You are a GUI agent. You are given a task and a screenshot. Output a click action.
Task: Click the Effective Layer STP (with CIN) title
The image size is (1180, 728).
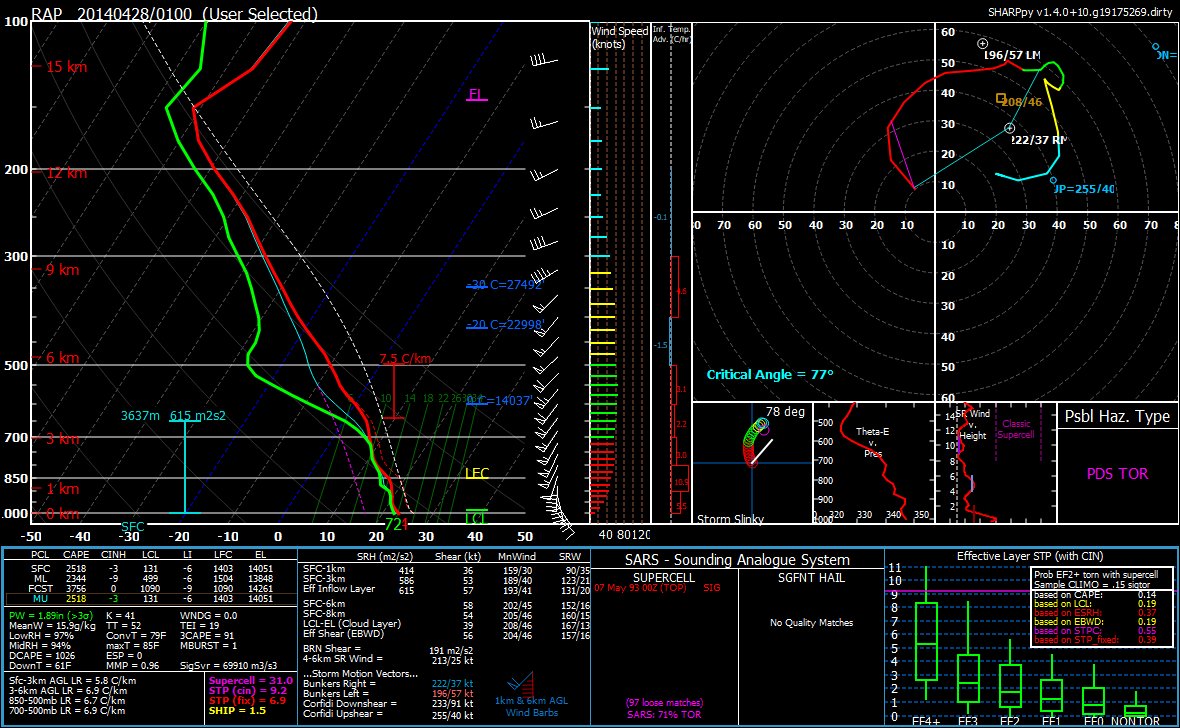tap(1029, 556)
